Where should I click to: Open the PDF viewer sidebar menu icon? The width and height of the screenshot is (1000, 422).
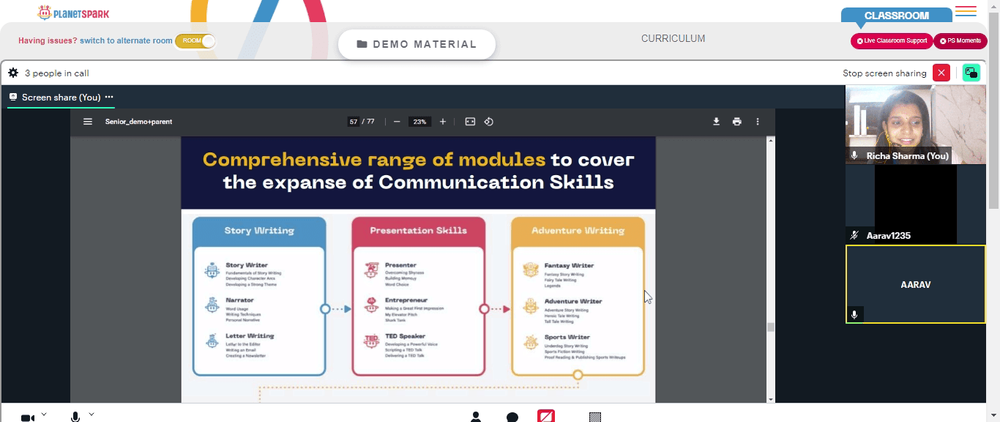[88, 122]
